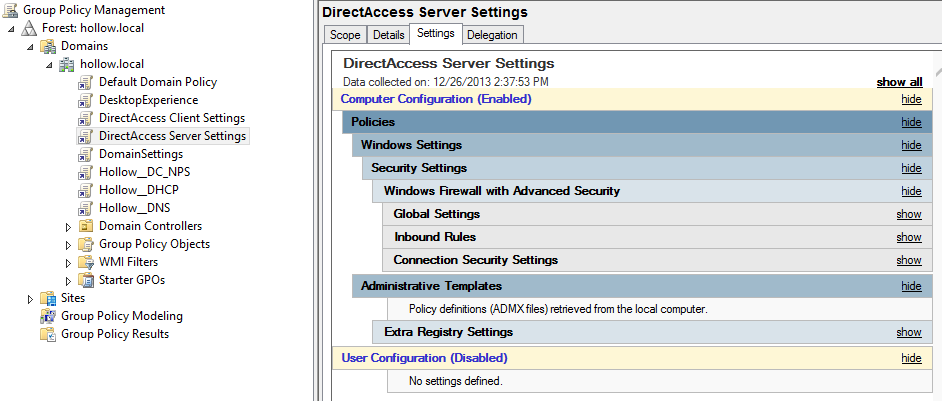Image resolution: width=942 pixels, height=401 pixels.
Task: Show the Inbound Rules section
Action: coord(909,237)
